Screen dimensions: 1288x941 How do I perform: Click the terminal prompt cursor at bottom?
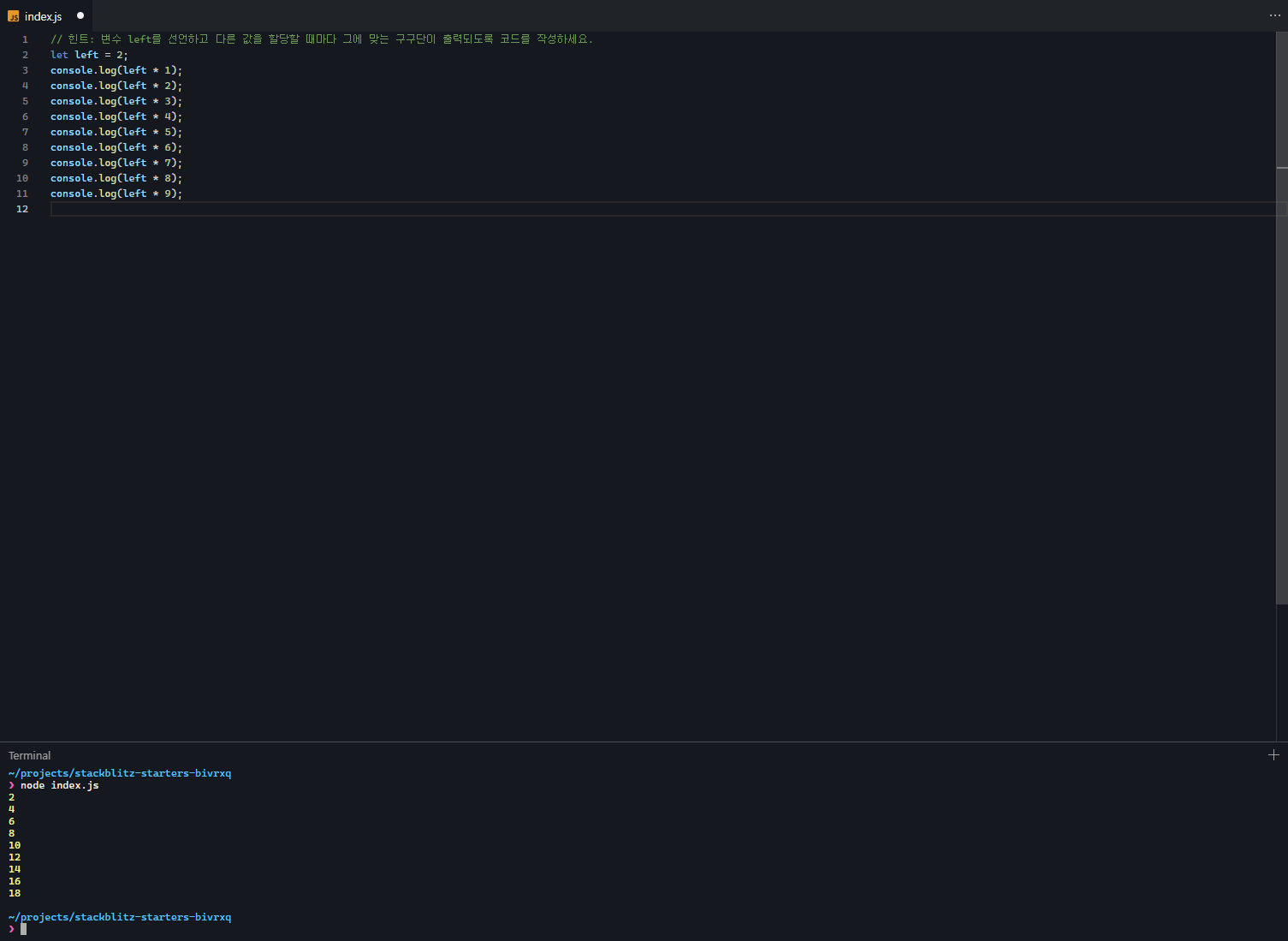tap(23, 929)
